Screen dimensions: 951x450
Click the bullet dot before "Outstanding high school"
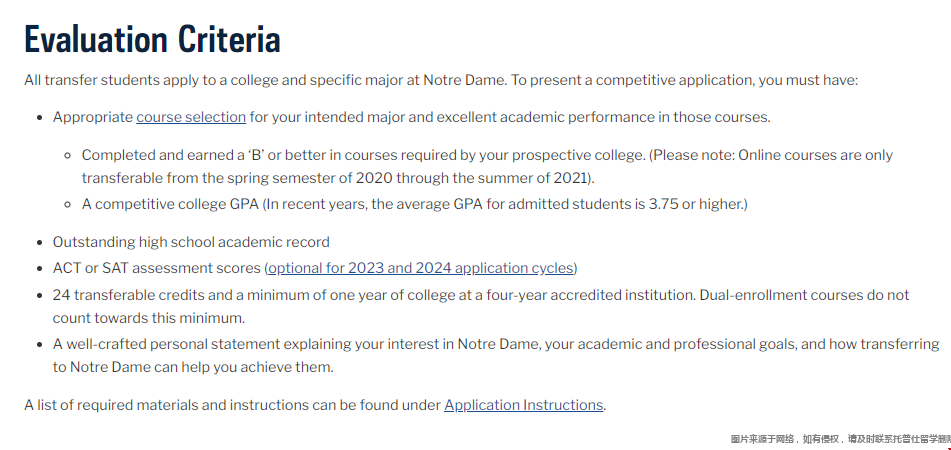[x=41, y=243]
